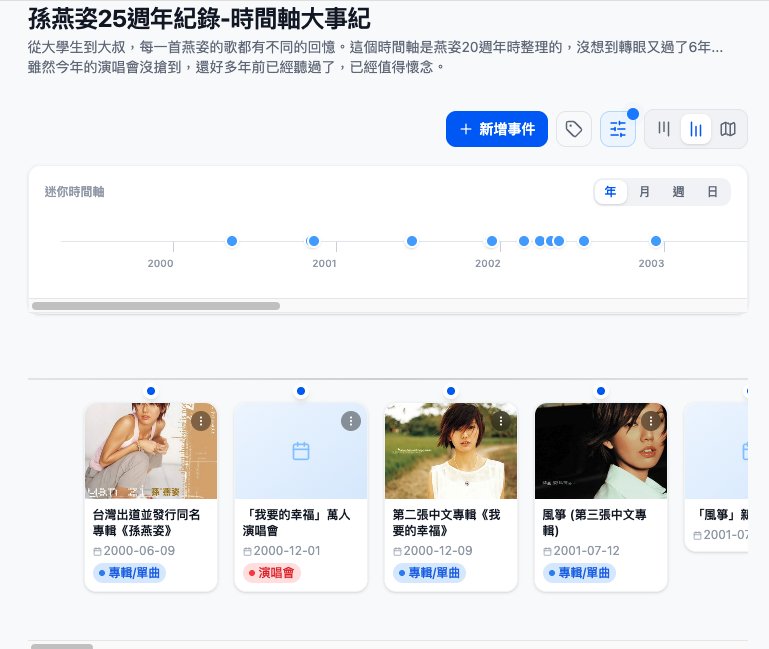The image size is (769, 649).
Task: Click the mini timeline dot nearest 2003
Action: tap(656, 241)
